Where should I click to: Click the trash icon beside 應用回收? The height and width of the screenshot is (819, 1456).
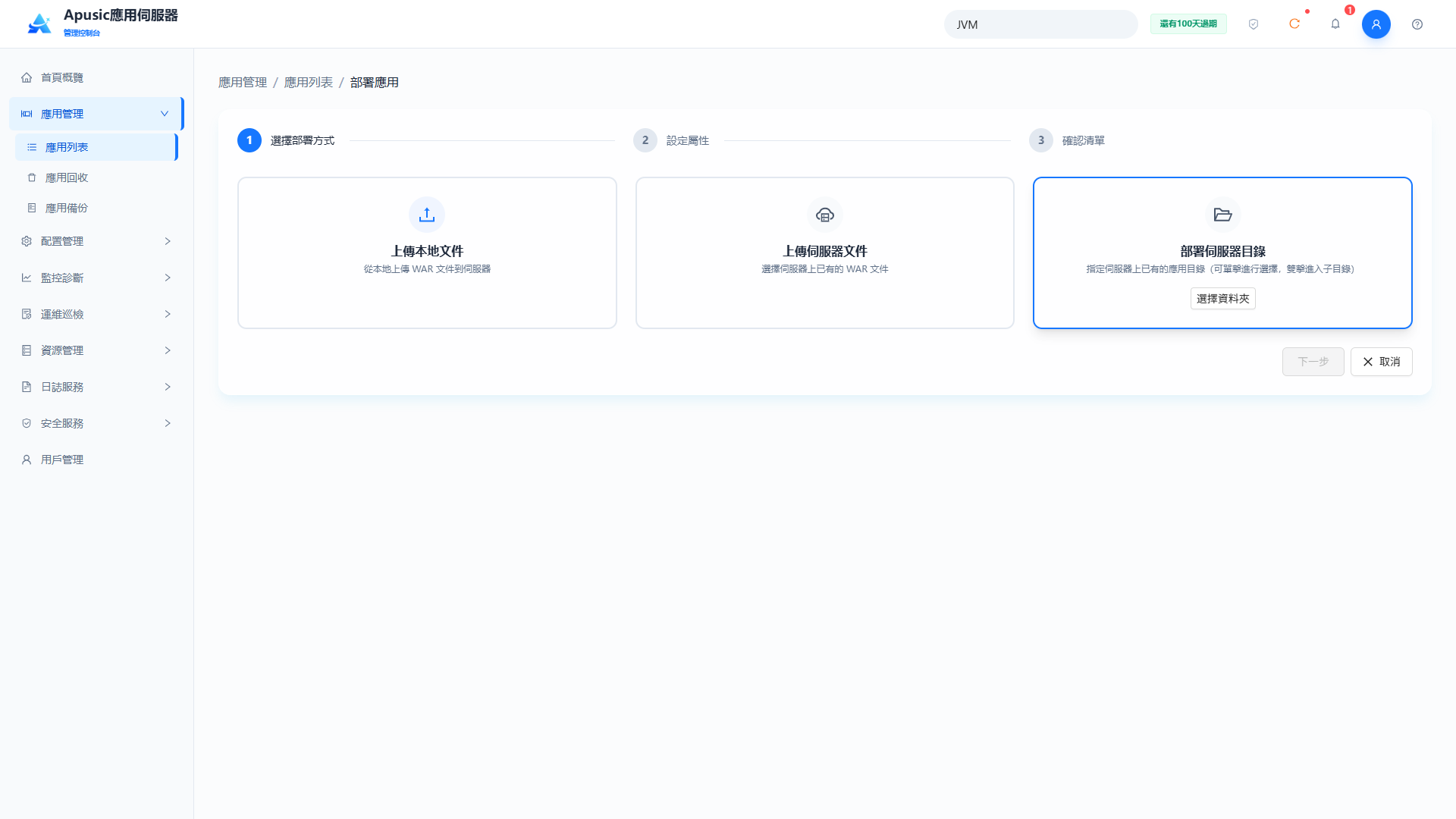coord(32,177)
